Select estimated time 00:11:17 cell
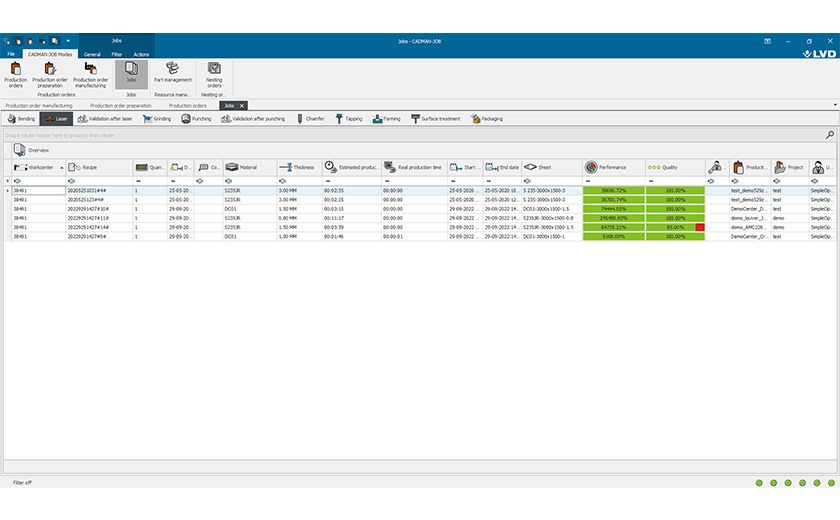 [352, 218]
